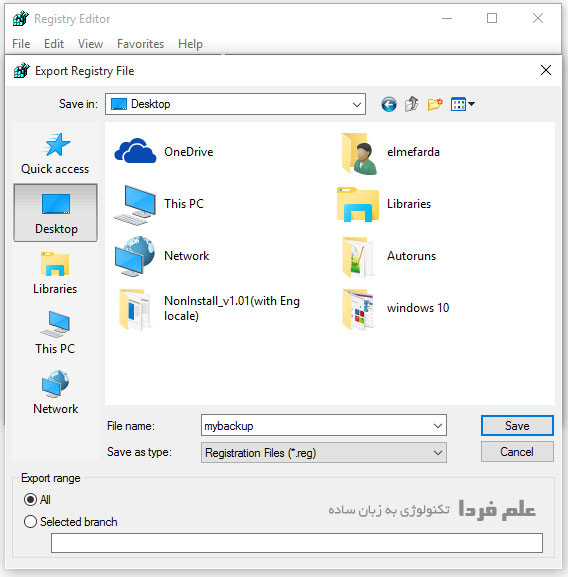Go back using the blue back arrow icon

(x=388, y=105)
